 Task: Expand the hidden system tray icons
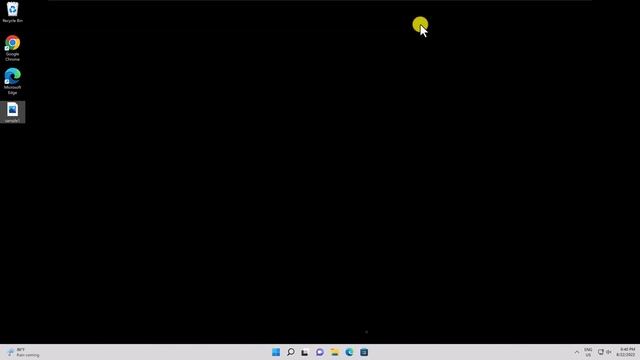click(x=576, y=352)
